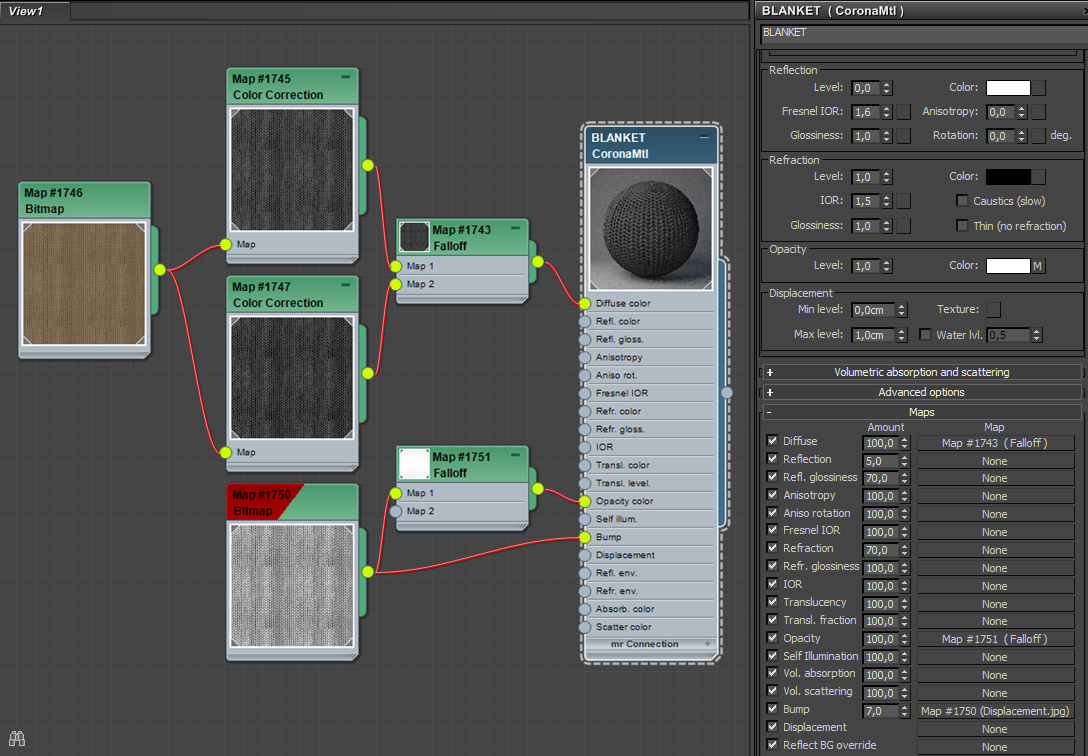Click the Refl. glossiness amount field
The width and height of the screenshot is (1088, 756).
881,478
